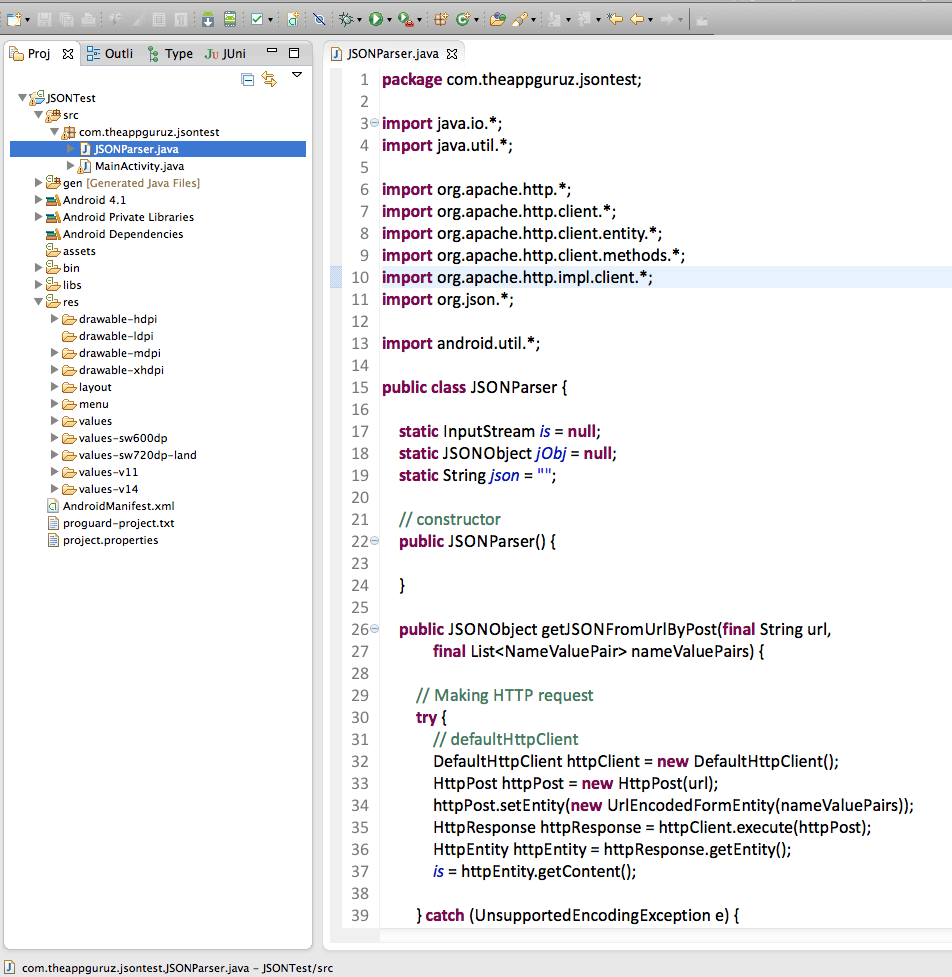Toggle the Link with Editor icon in Package Explorer
Image resolution: width=952 pixels, height=977 pixels.
(269, 78)
